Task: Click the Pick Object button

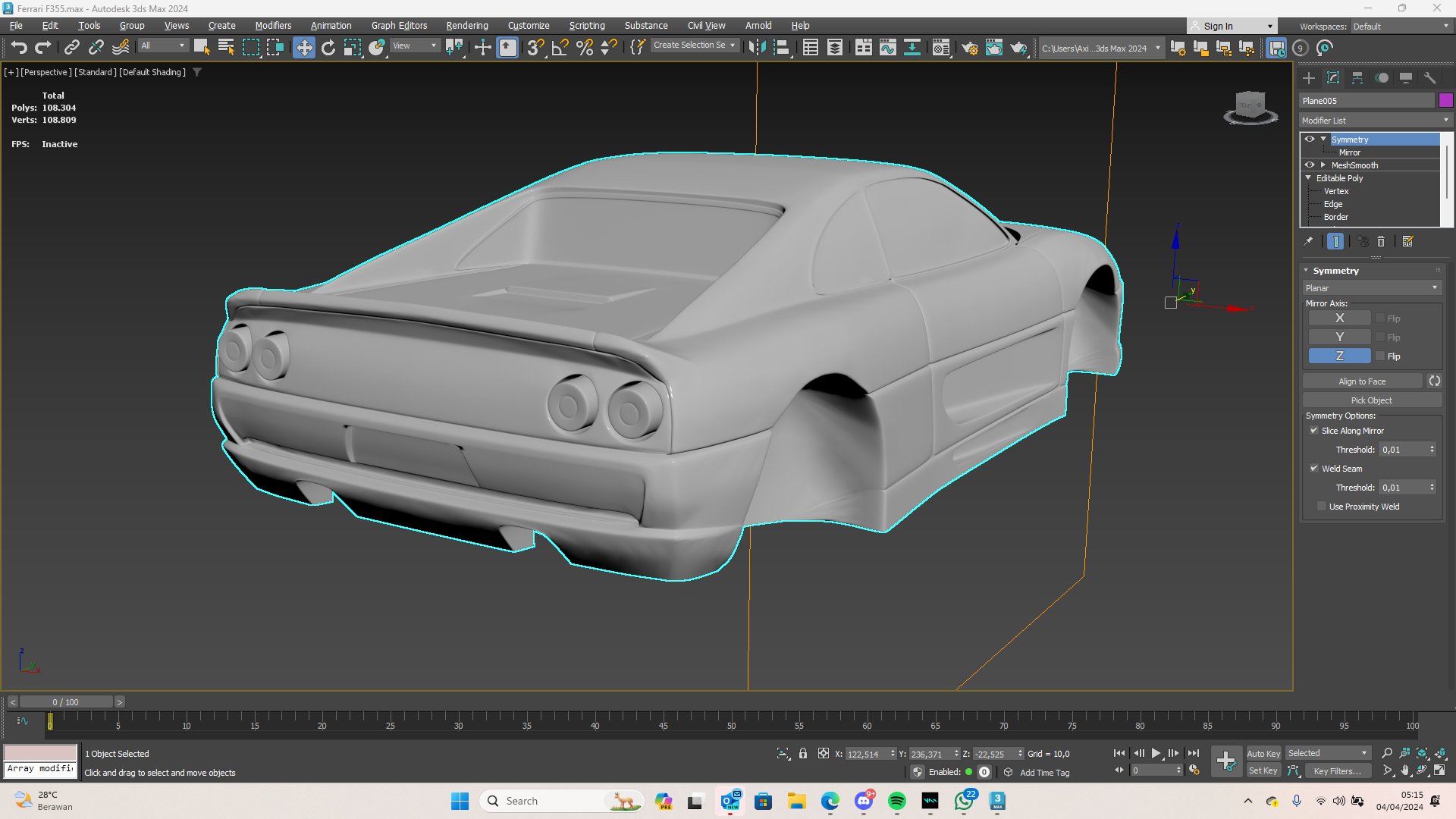Action: coord(1371,400)
